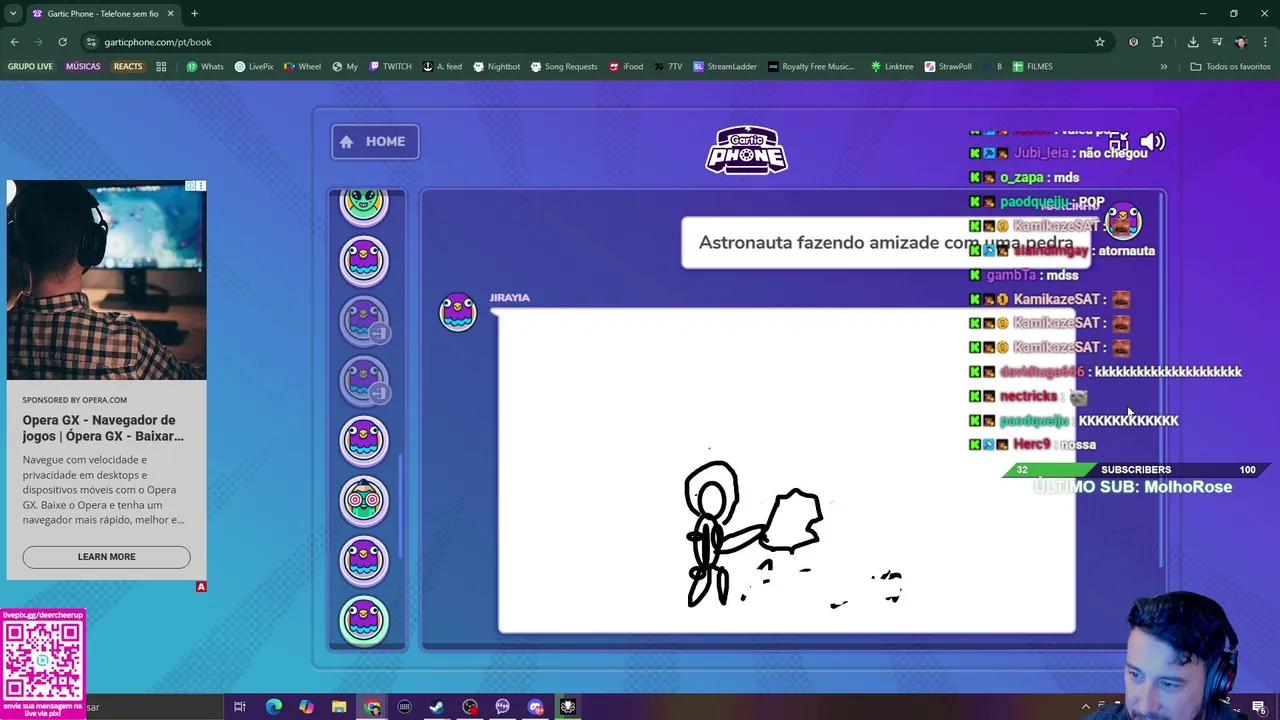Click the red AdChoices icon below the ad
The image size is (1280, 720).
pos(201,587)
